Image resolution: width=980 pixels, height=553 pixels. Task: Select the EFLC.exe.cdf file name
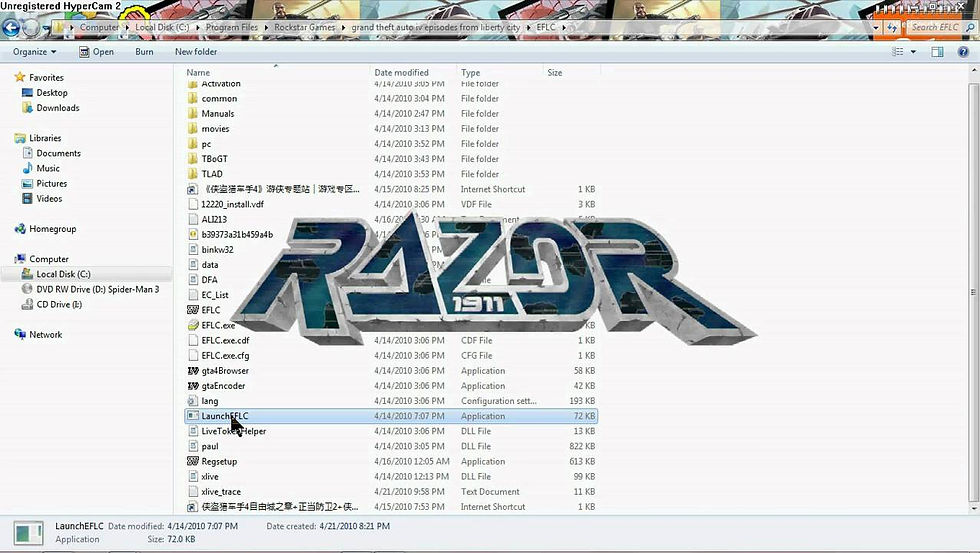pos(225,341)
